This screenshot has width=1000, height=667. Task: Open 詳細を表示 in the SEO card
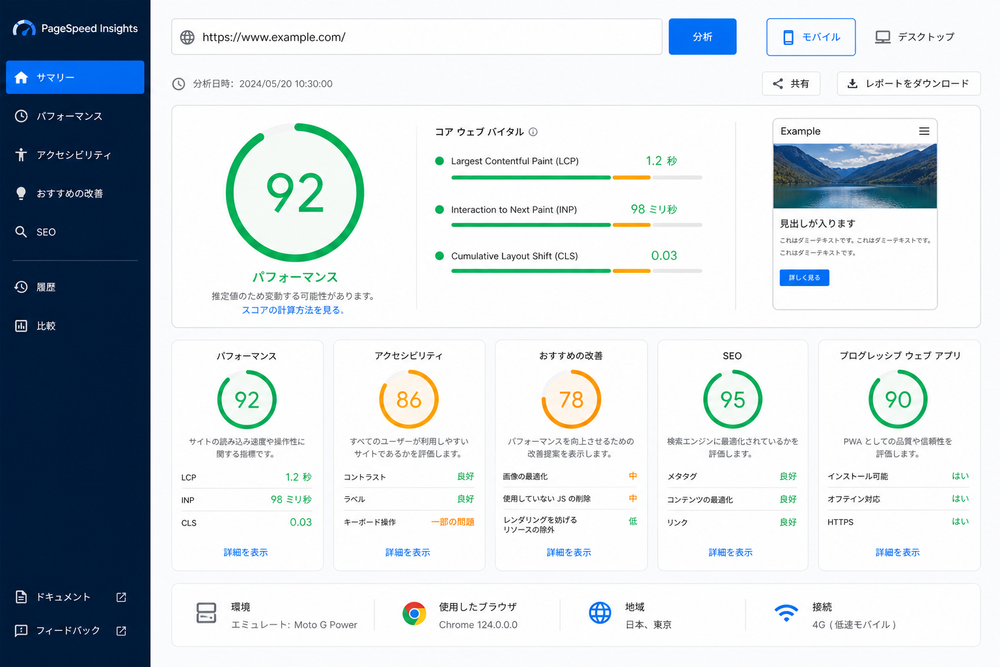(x=730, y=552)
